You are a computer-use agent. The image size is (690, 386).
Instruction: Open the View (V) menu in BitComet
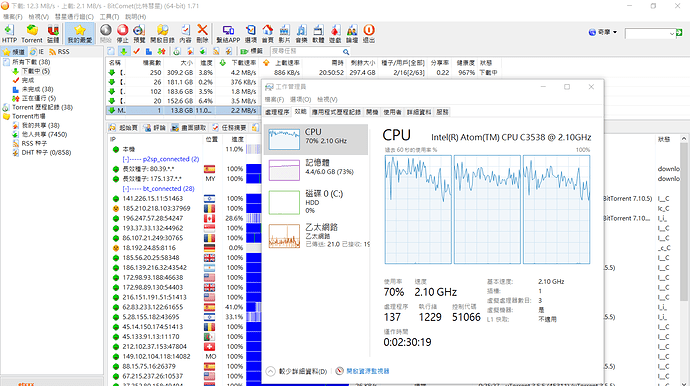click(x=38, y=16)
